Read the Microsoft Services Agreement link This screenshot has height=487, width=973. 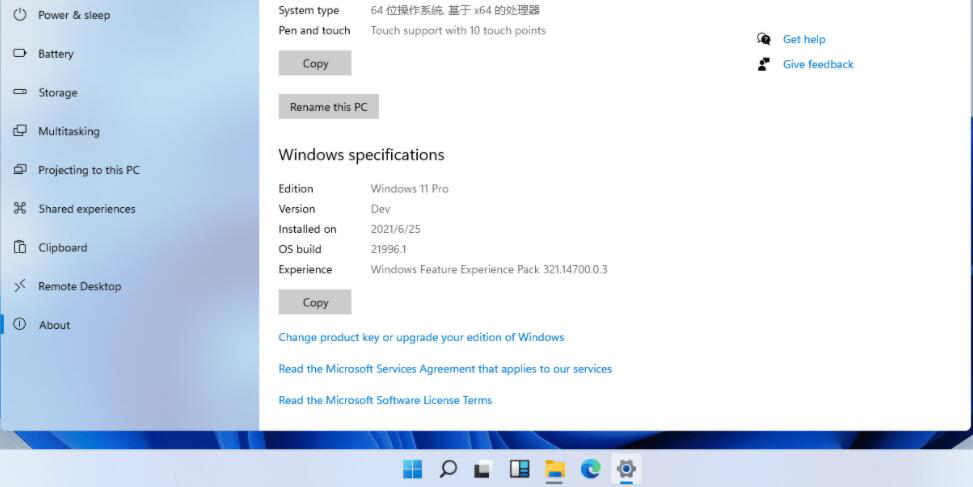coord(445,369)
